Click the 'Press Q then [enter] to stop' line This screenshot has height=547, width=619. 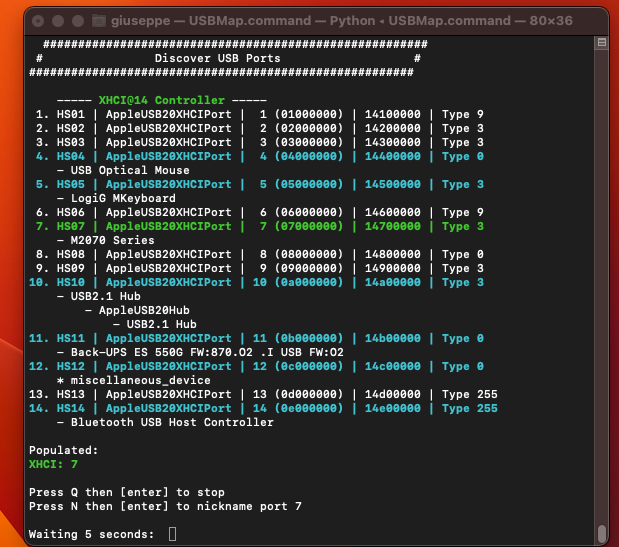126,493
